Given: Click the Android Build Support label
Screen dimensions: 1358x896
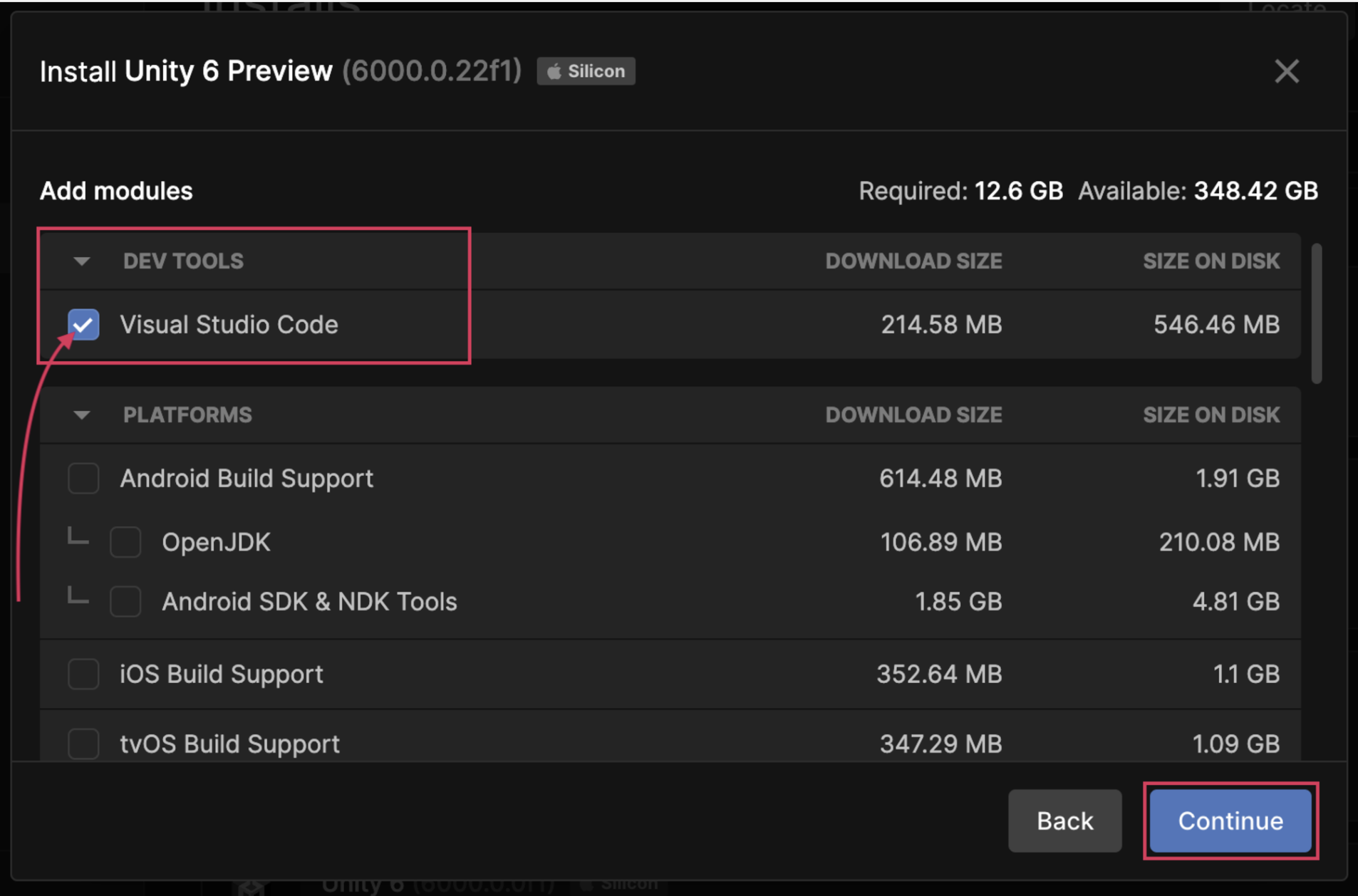Looking at the screenshot, I should [247, 478].
